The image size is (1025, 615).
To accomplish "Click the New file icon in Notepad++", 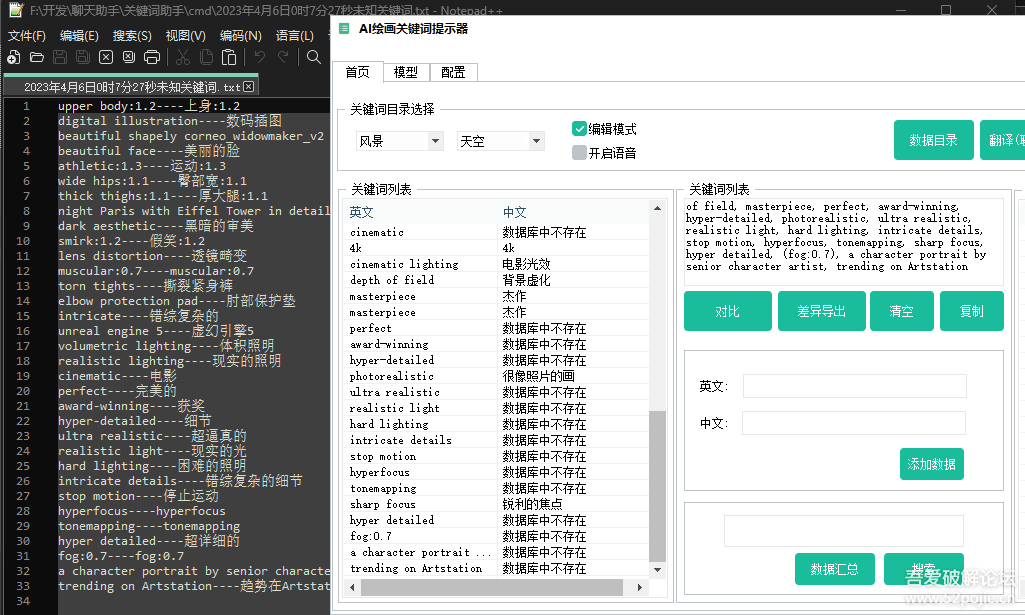I will point(13,57).
